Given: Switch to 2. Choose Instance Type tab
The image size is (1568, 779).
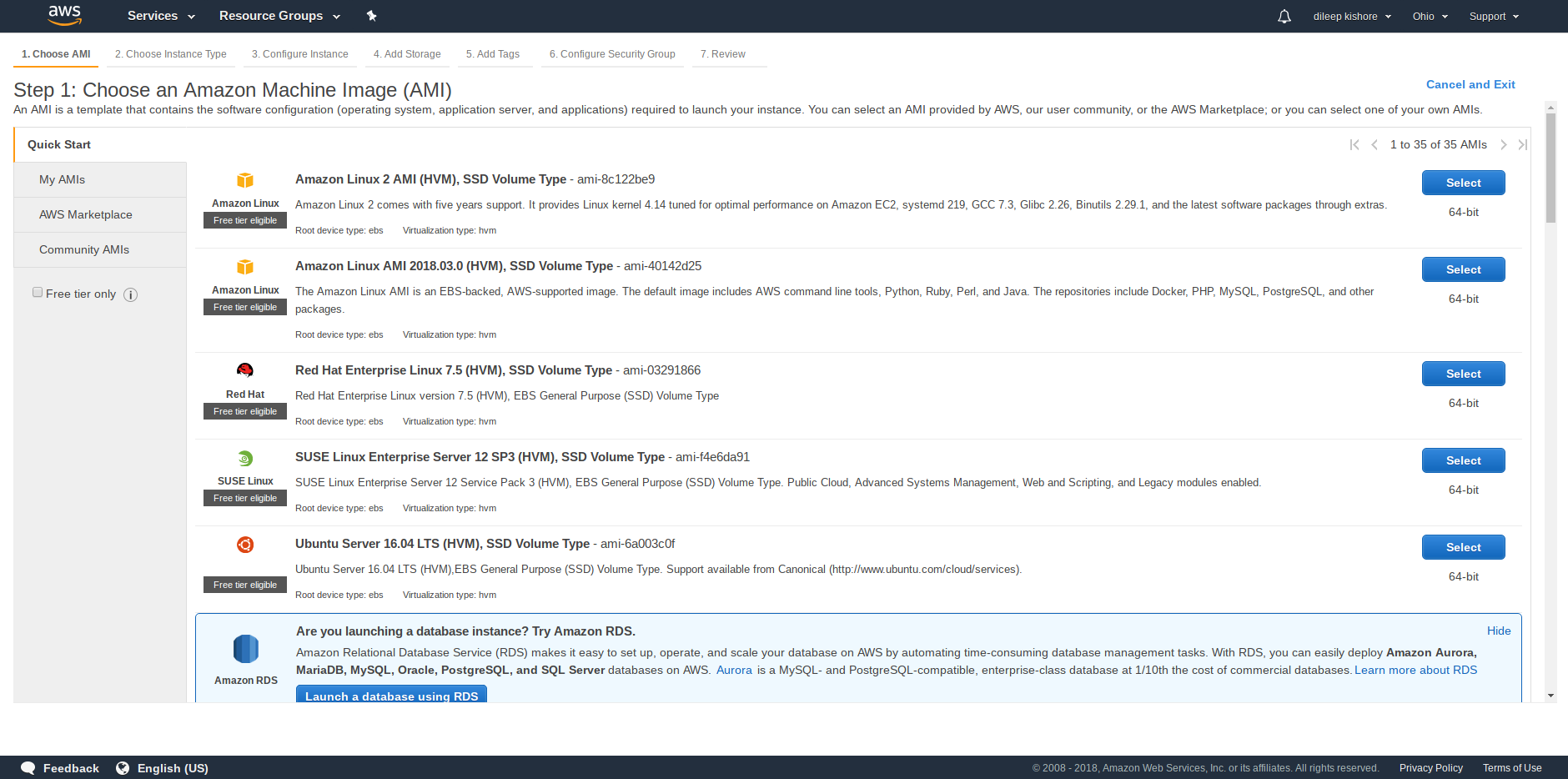Looking at the screenshot, I should pos(171,54).
